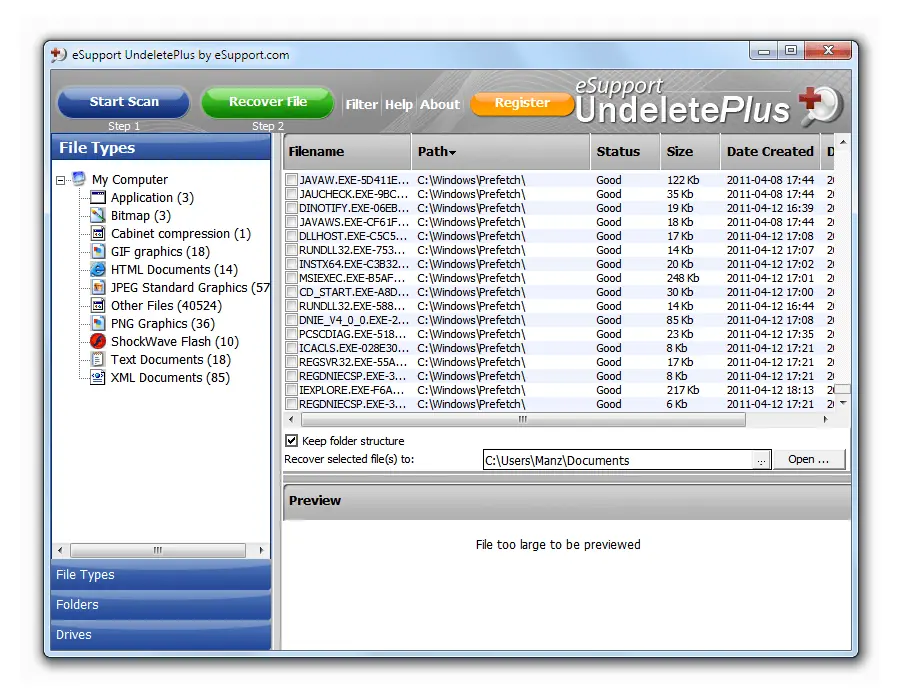The image size is (900, 700).
Task: Sort by the Filename column header
Action: (x=347, y=151)
